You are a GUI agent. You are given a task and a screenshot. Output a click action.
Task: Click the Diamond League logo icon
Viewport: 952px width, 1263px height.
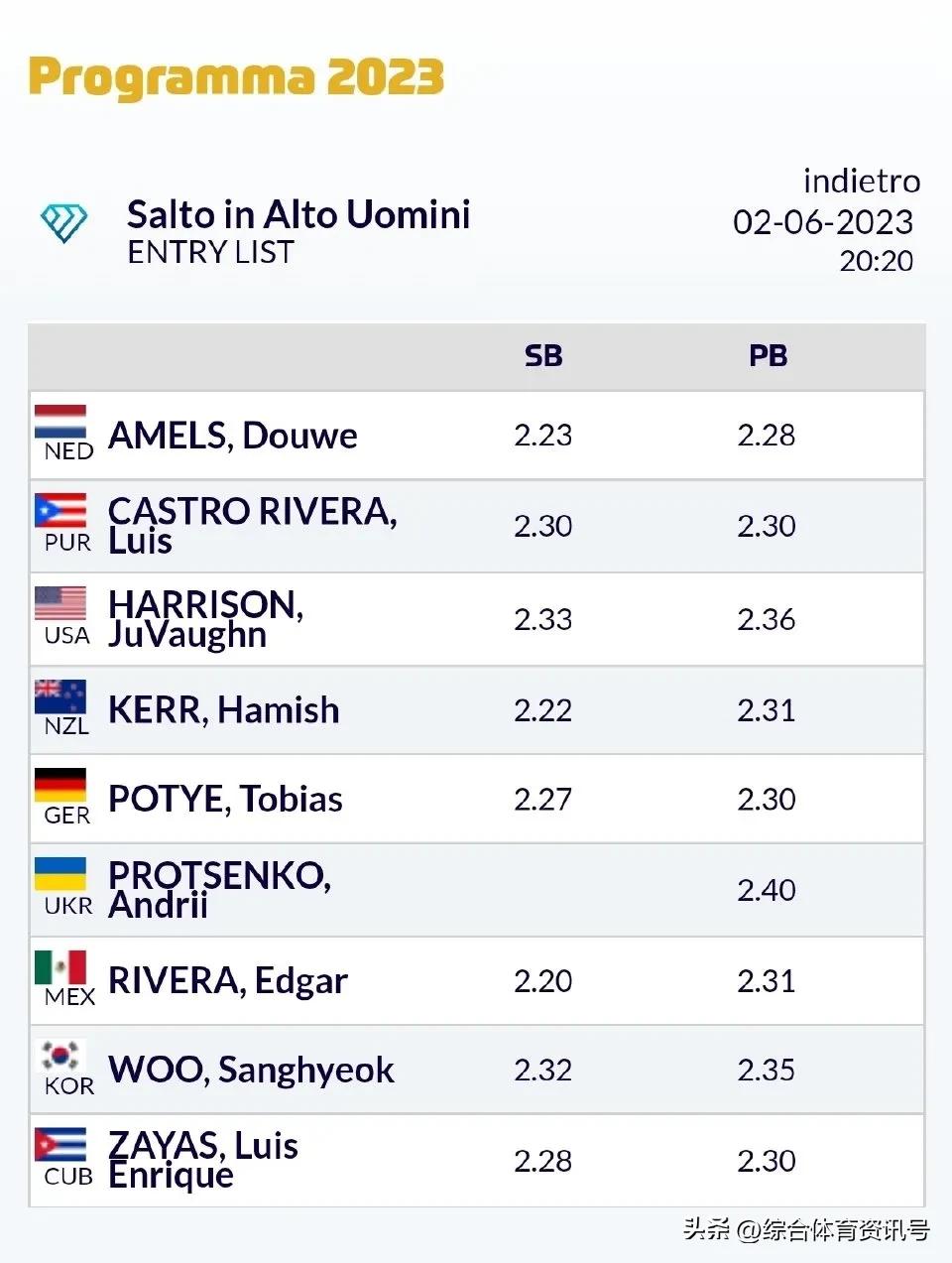tap(63, 223)
